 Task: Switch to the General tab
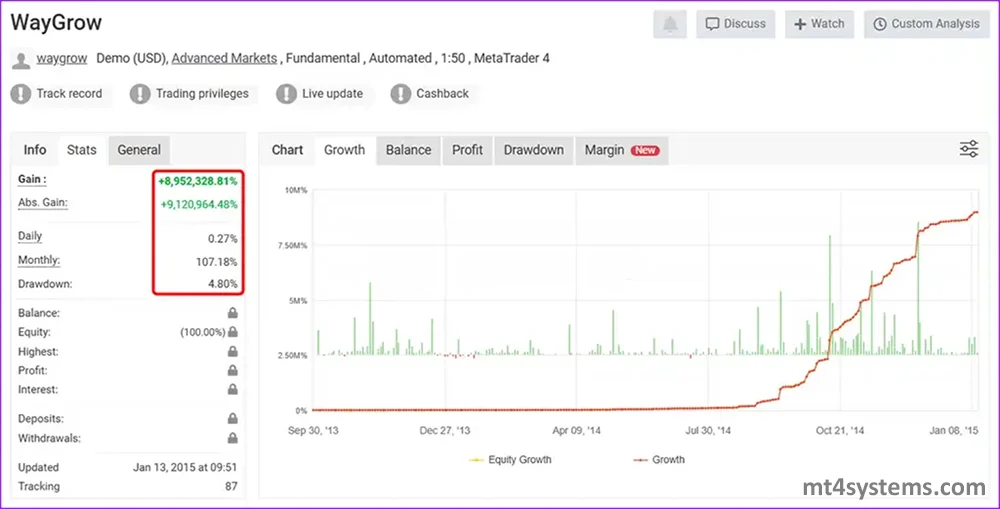139,150
